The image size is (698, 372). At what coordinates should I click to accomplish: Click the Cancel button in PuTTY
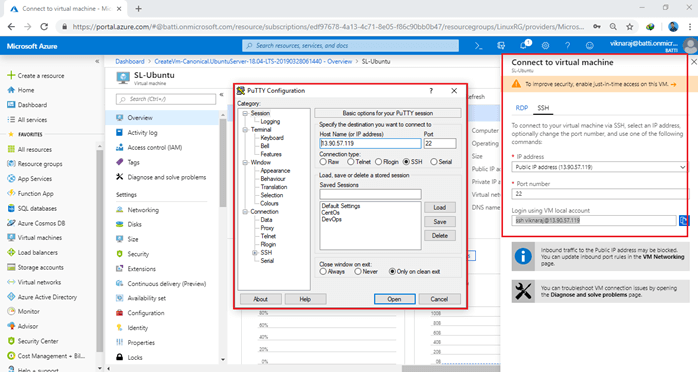tap(439, 299)
